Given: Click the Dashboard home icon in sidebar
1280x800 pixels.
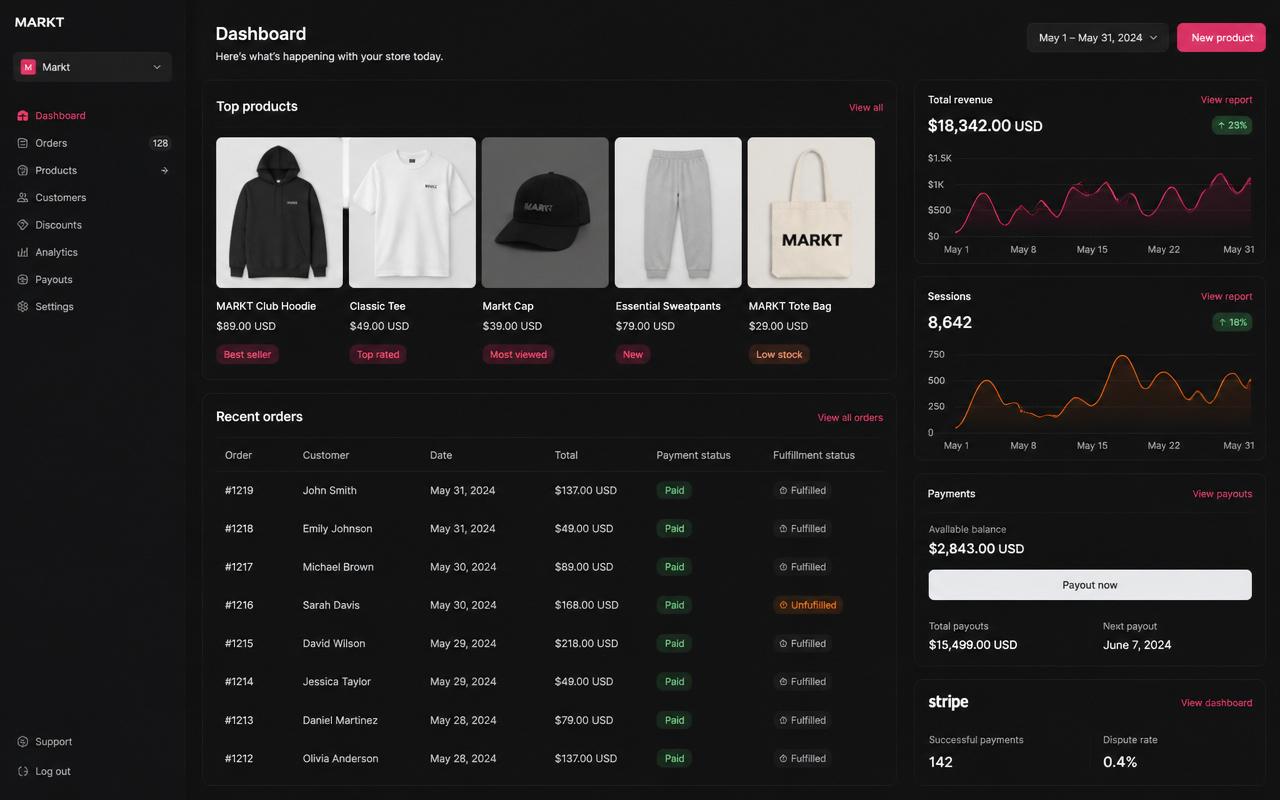Looking at the screenshot, I should [x=23, y=116].
